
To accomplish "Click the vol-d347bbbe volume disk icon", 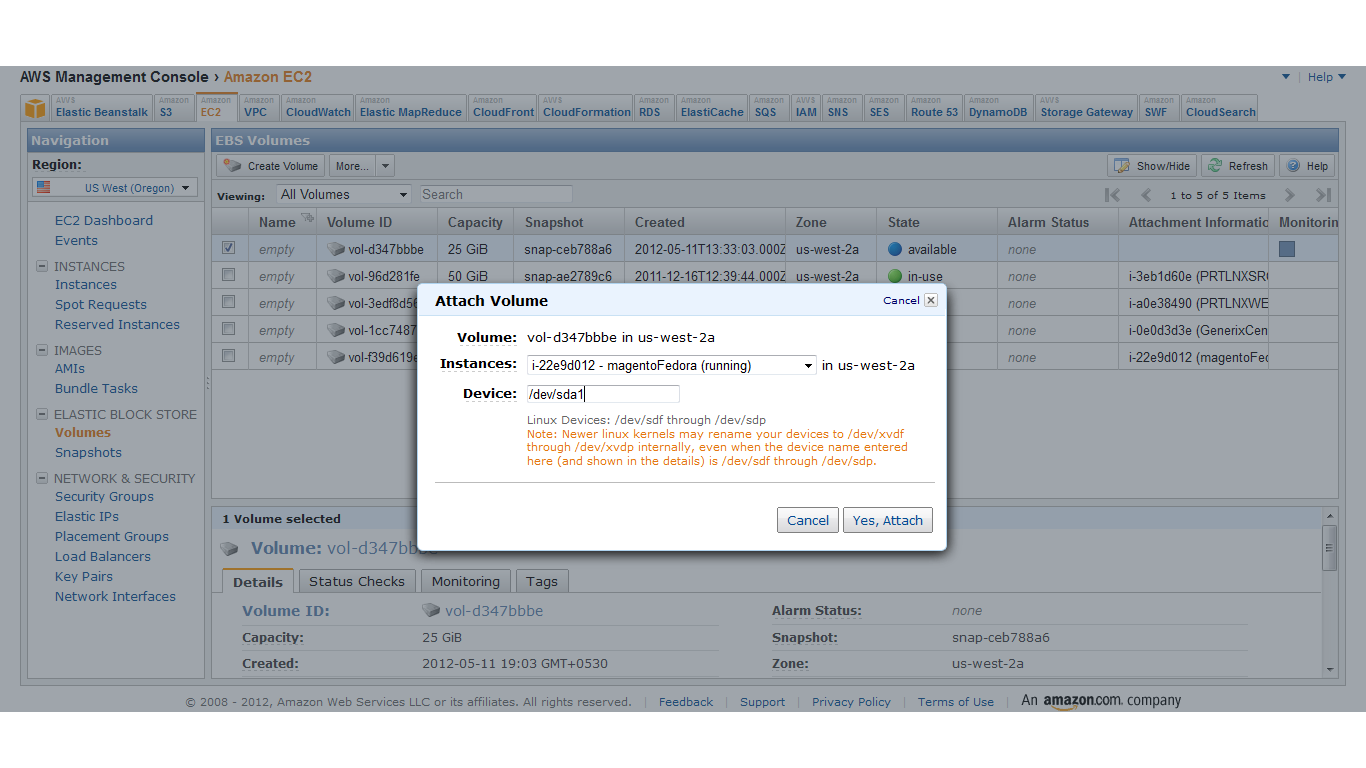I will click(336, 249).
